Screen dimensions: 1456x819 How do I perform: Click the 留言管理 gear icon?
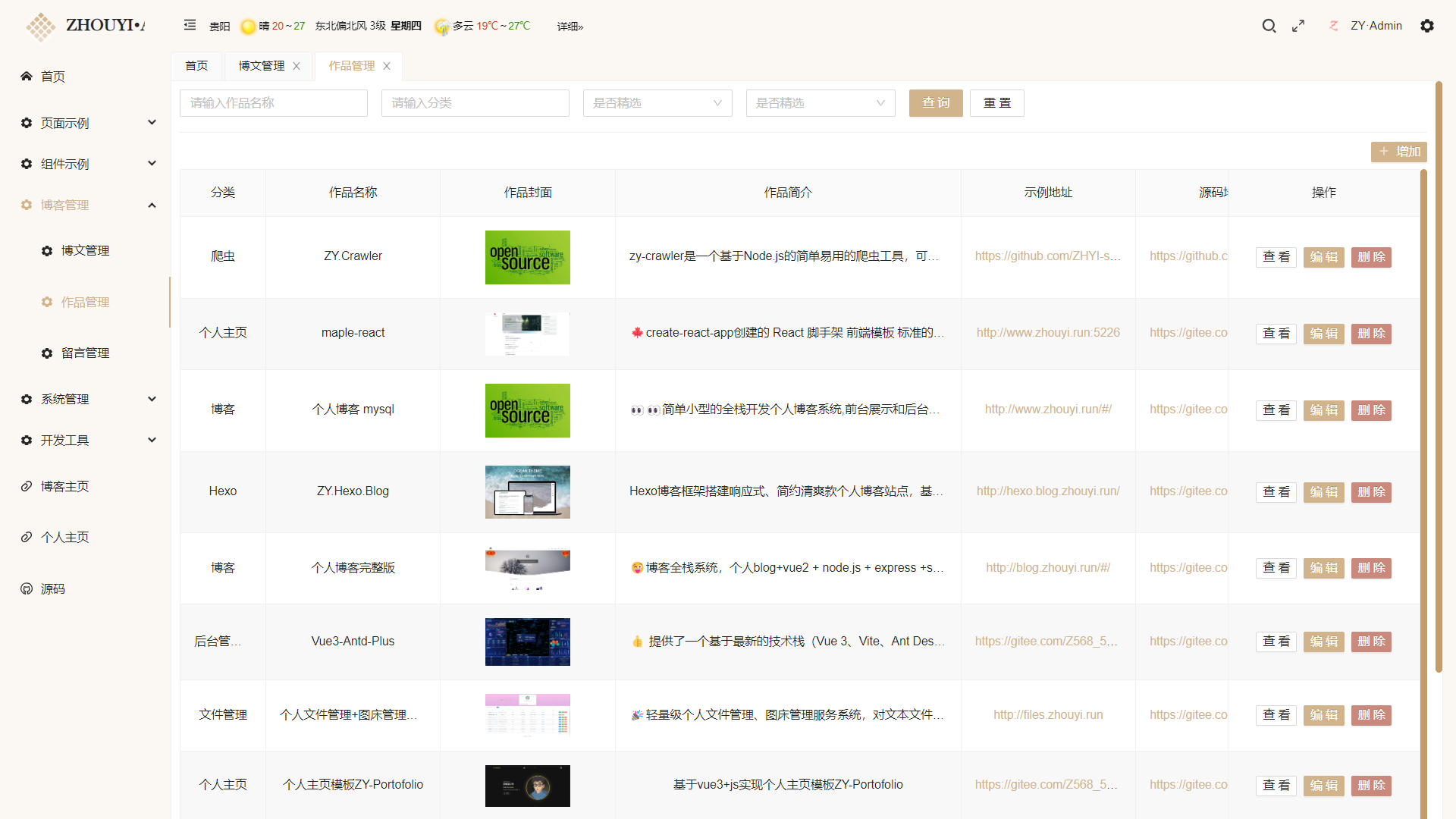(x=47, y=353)
